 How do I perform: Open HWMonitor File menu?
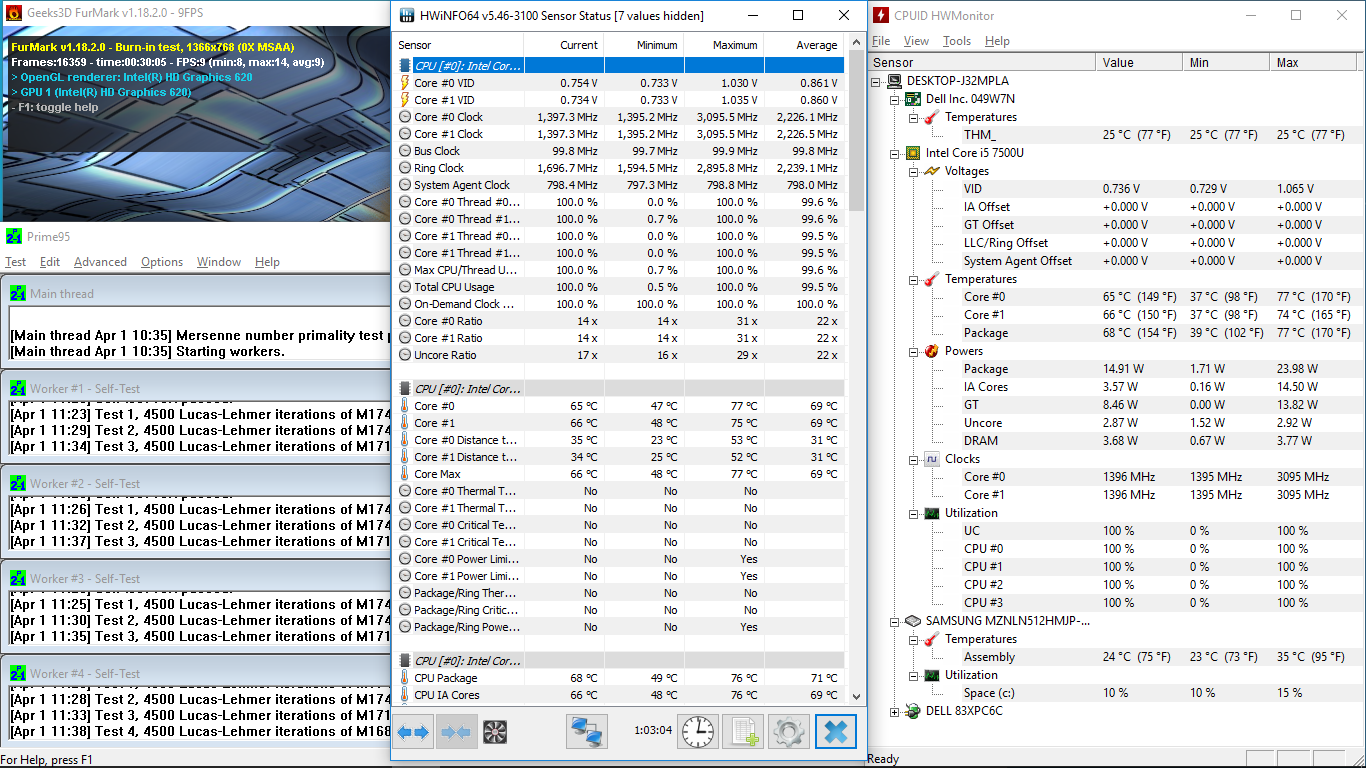[x=881, y=41]
